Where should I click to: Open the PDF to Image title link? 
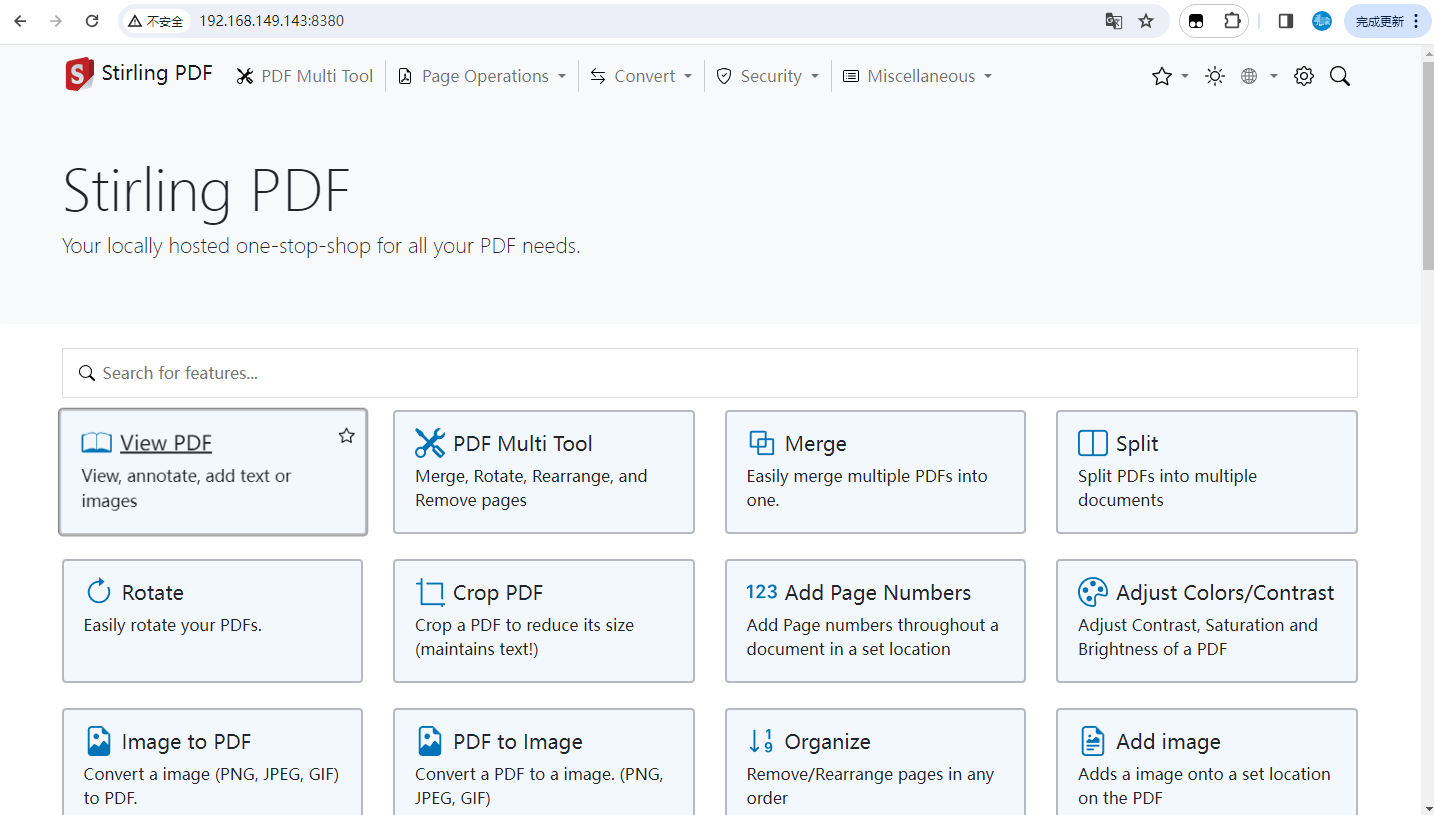click(518, 741)
